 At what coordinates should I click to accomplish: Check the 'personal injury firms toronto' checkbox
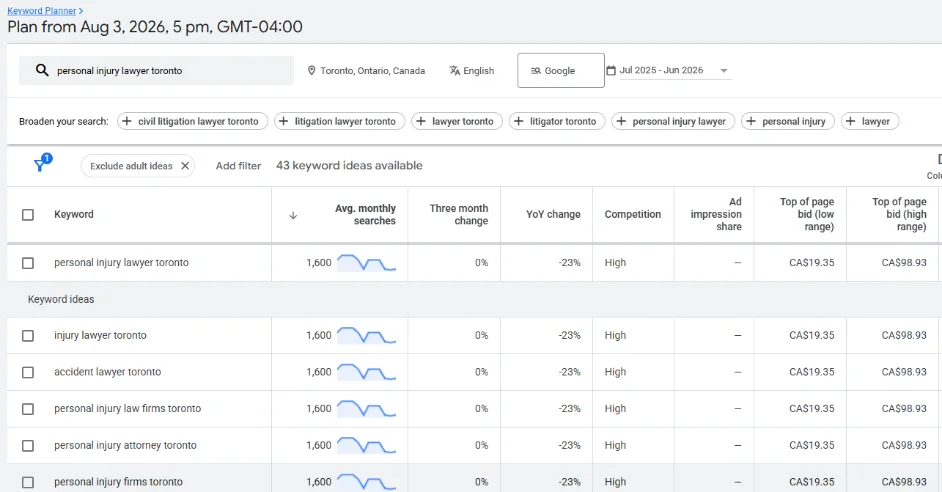pos(28,482)
